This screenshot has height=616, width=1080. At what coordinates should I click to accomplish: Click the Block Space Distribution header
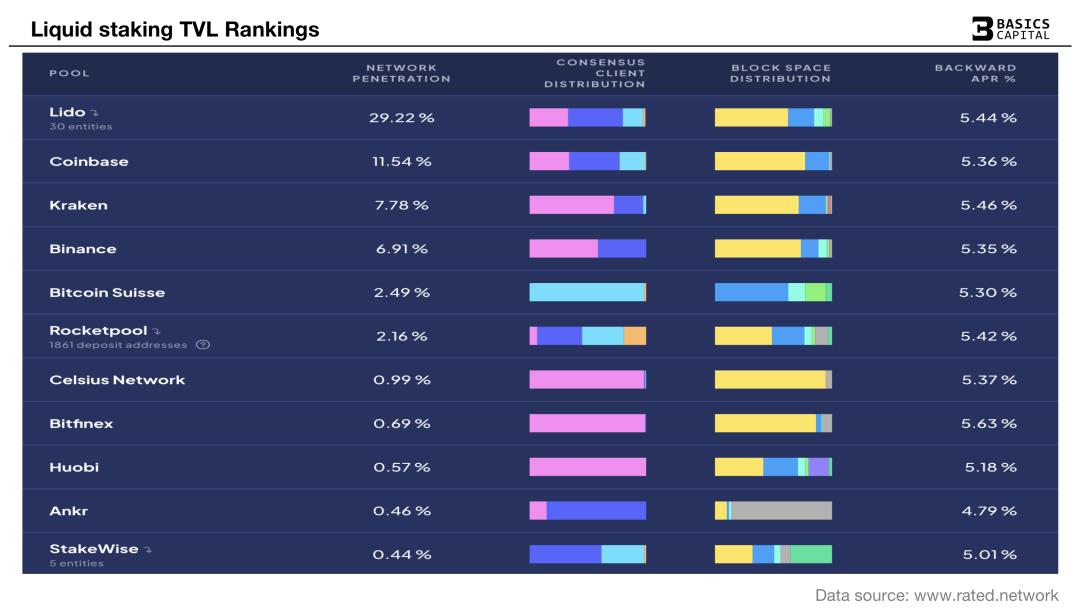click(780, 73)
